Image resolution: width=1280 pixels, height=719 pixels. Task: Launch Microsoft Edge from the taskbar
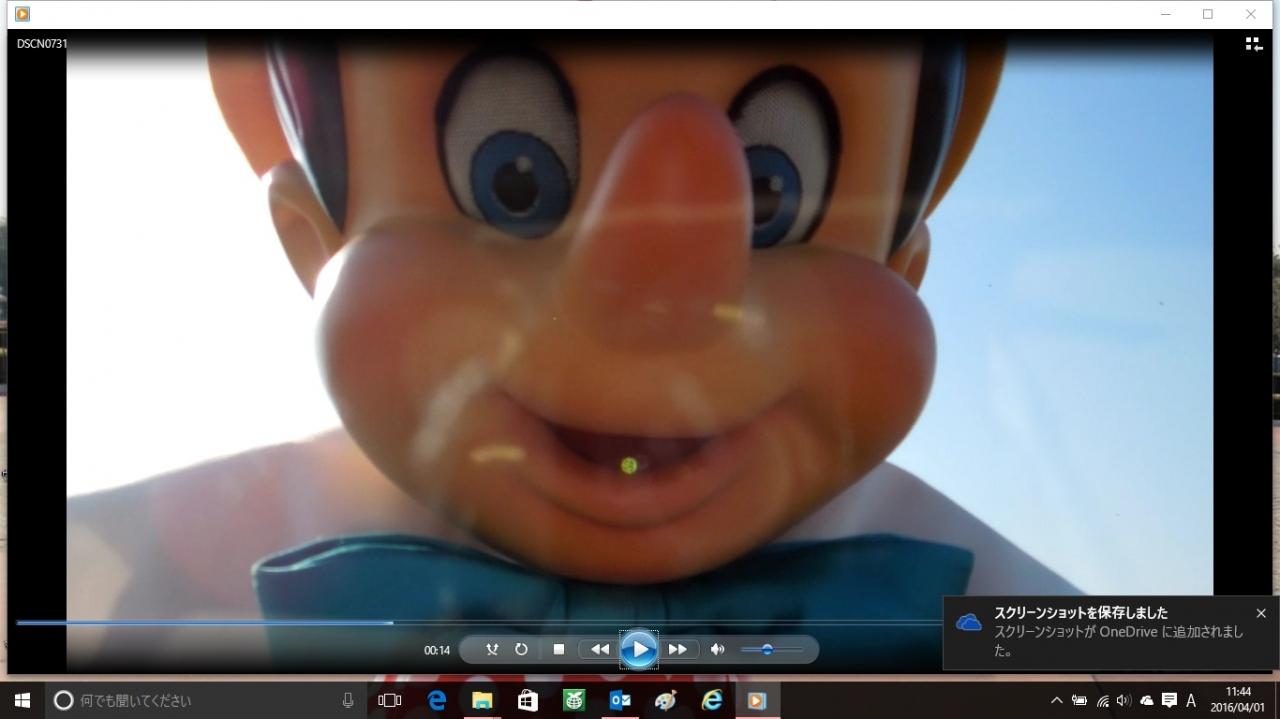pos(437,700)
